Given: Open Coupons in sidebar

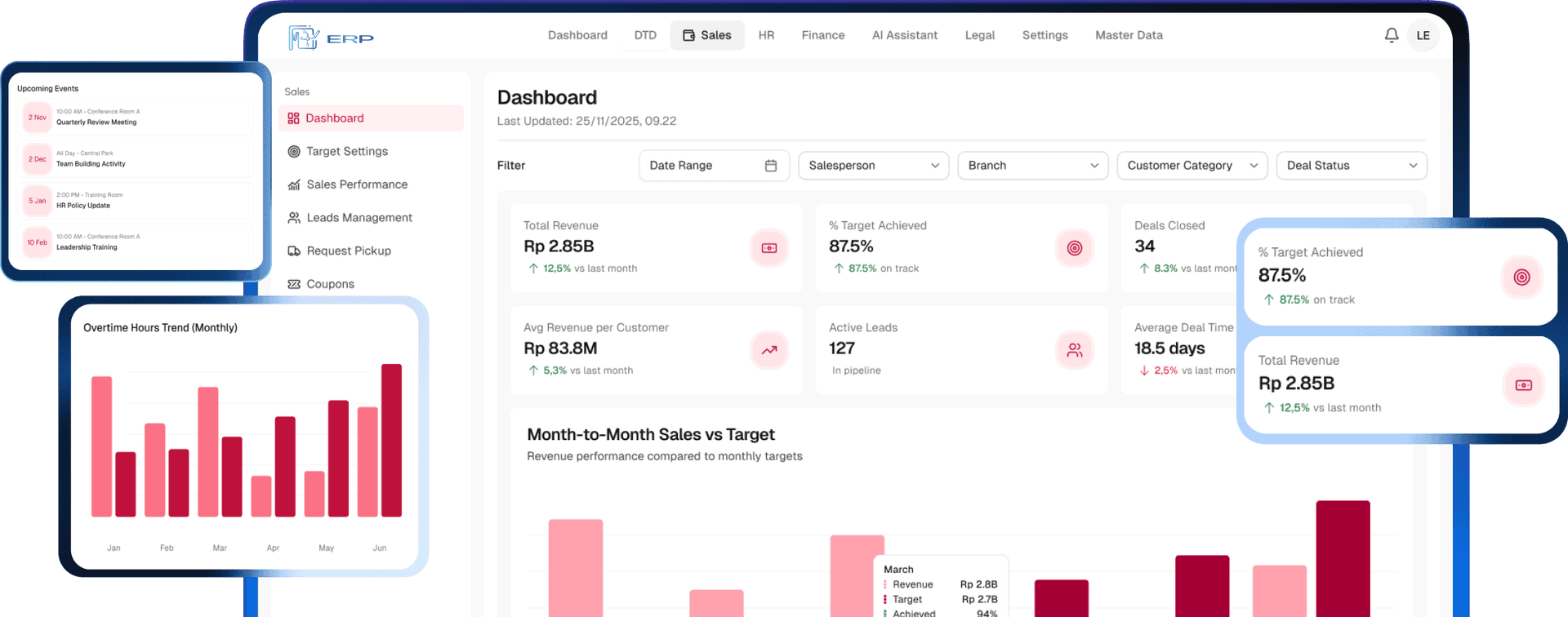Looking at the screenshot, I should click(x=371, y=284).
